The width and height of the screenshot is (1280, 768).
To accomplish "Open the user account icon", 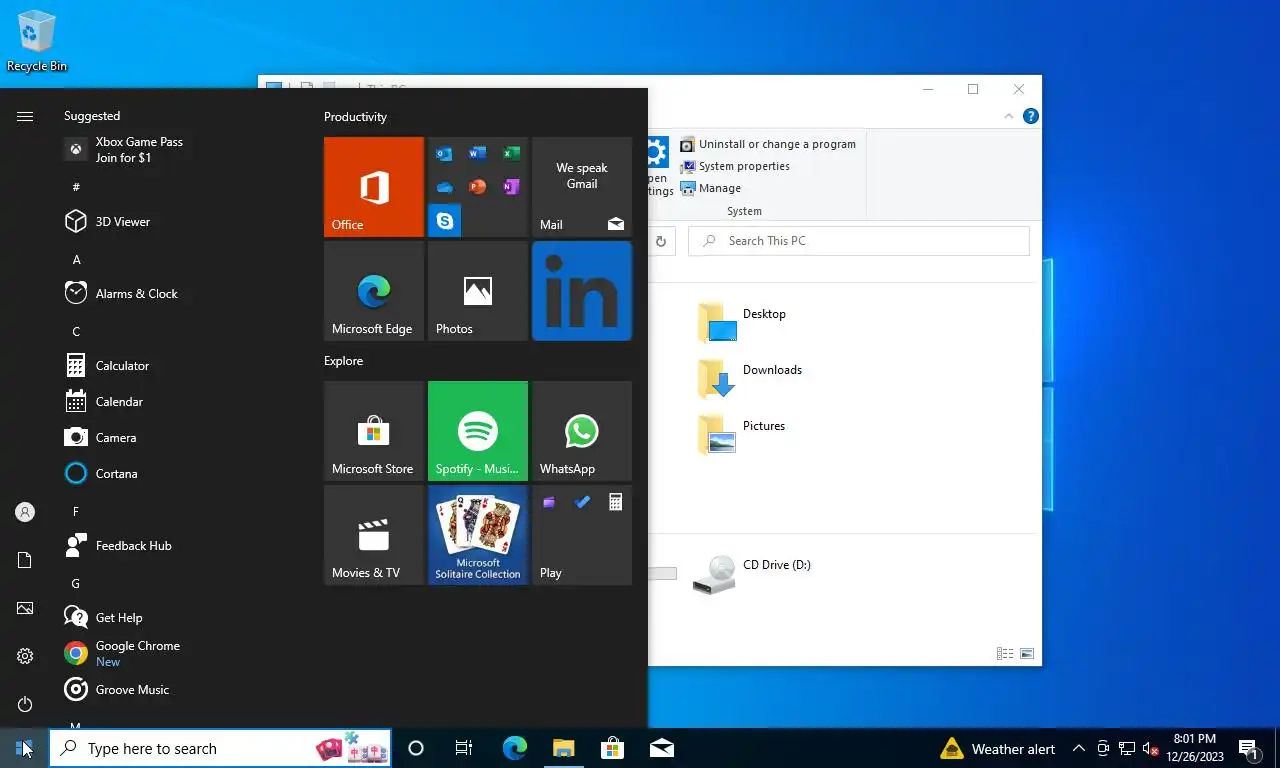I will tap(25, 512).
